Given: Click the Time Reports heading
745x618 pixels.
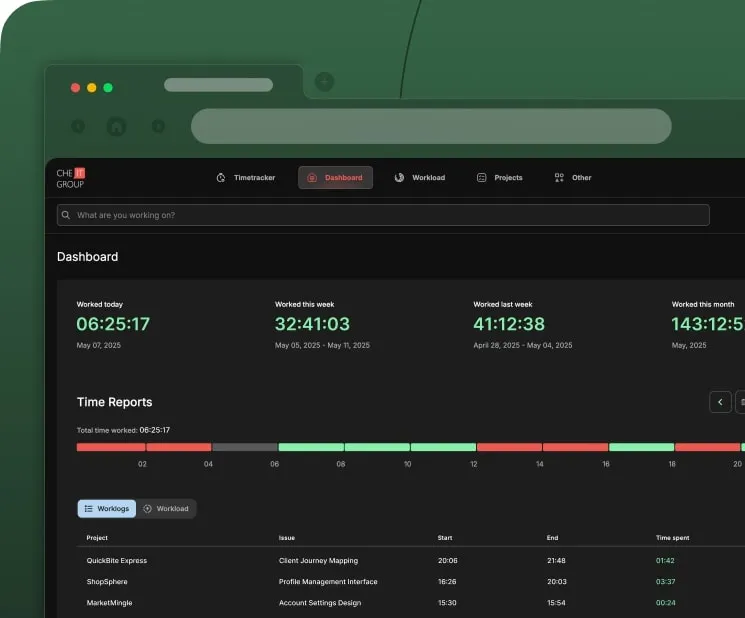Looking at the screenshot, I should click(115, 402).
